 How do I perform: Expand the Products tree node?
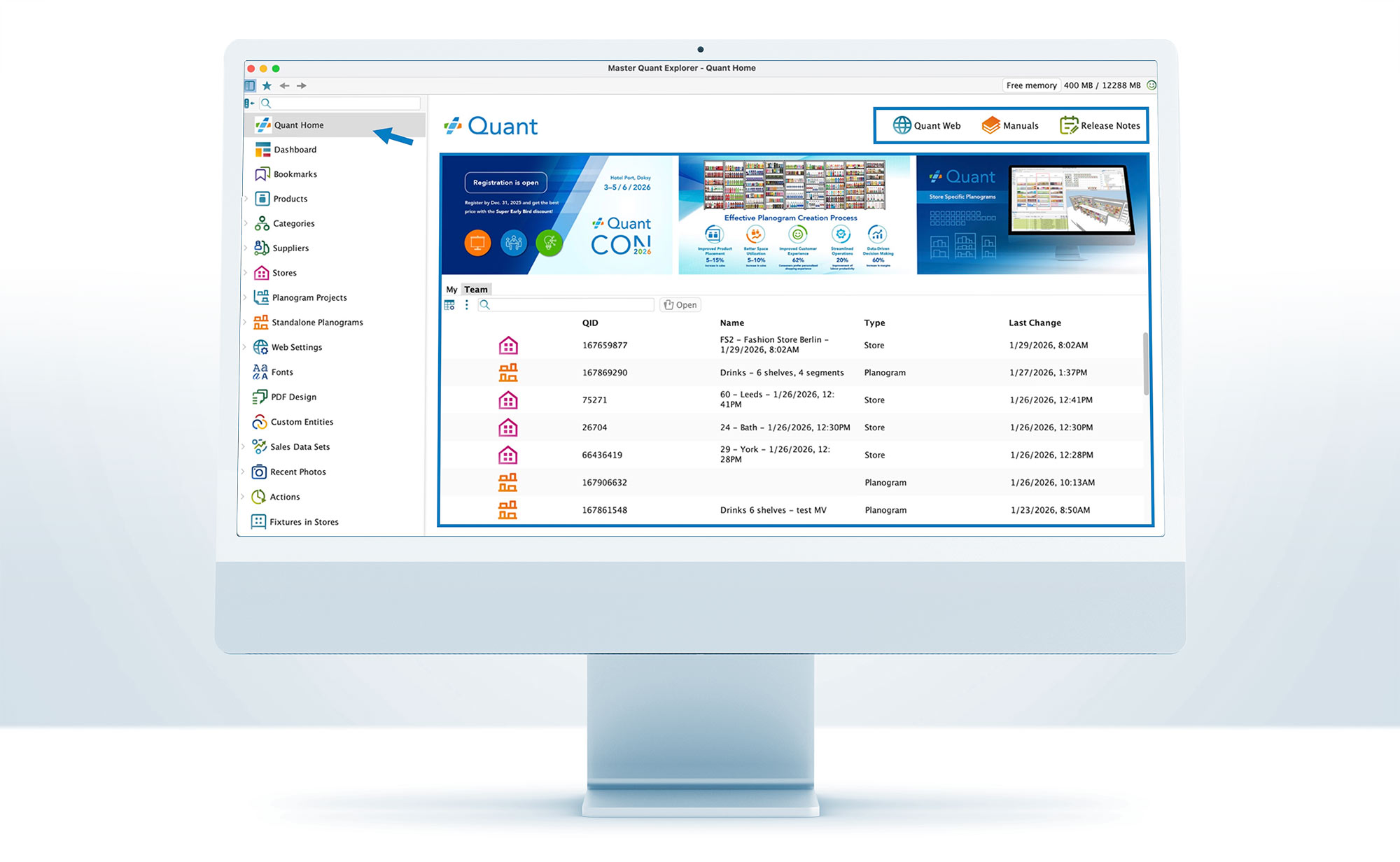click(246, 199)
